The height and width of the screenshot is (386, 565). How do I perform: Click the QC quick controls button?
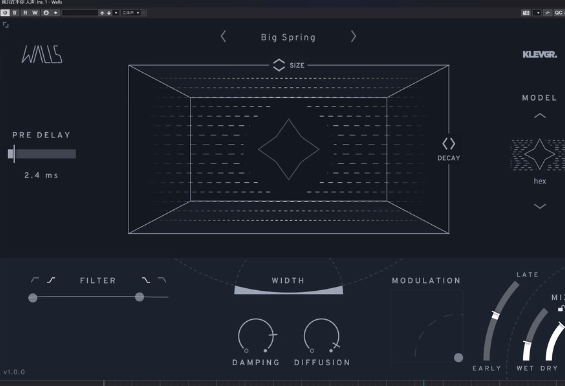coord(559,13)
